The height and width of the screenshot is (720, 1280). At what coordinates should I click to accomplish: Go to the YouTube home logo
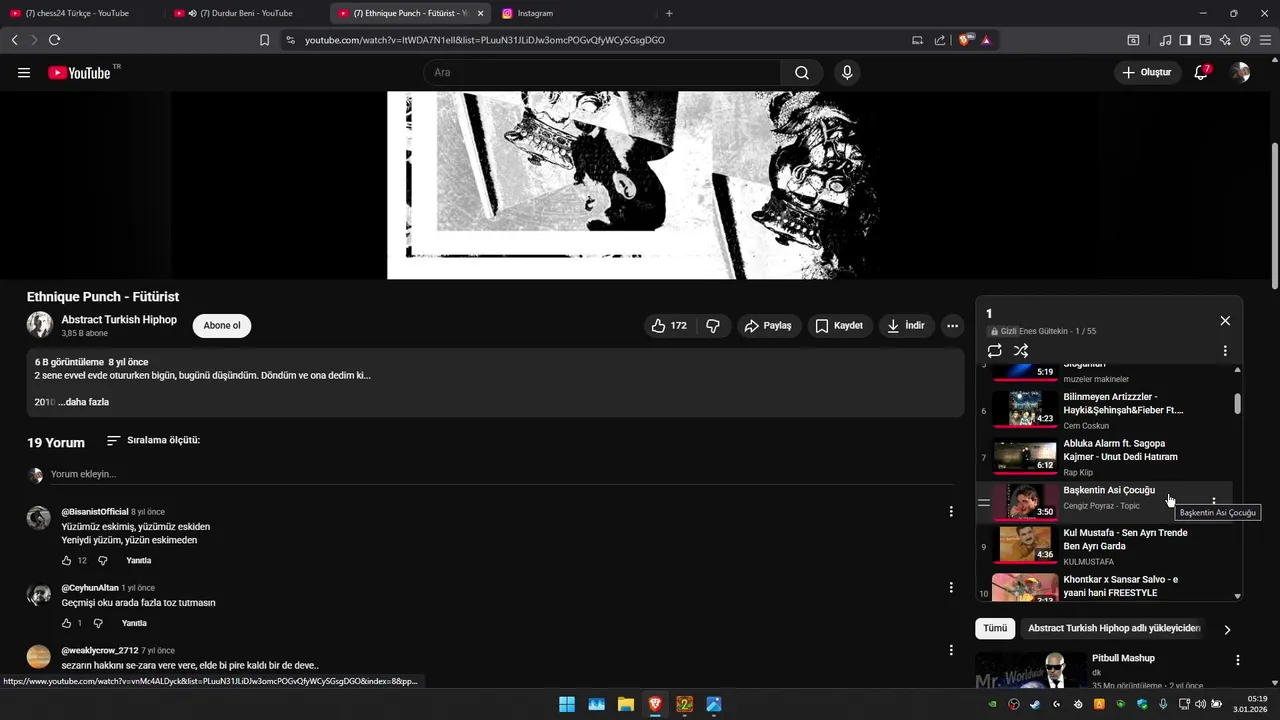click(x=79, y=73)
